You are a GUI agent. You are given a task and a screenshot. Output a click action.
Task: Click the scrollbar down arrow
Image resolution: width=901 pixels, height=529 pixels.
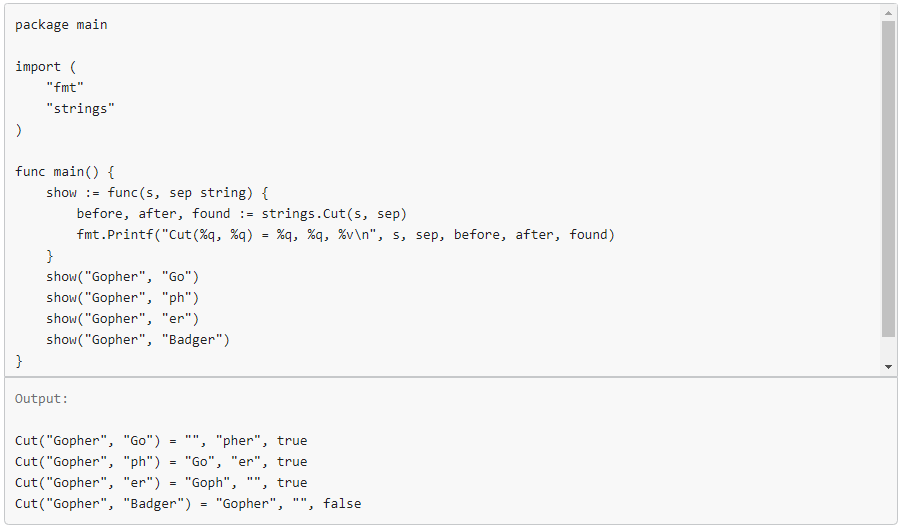coord(888,367)
